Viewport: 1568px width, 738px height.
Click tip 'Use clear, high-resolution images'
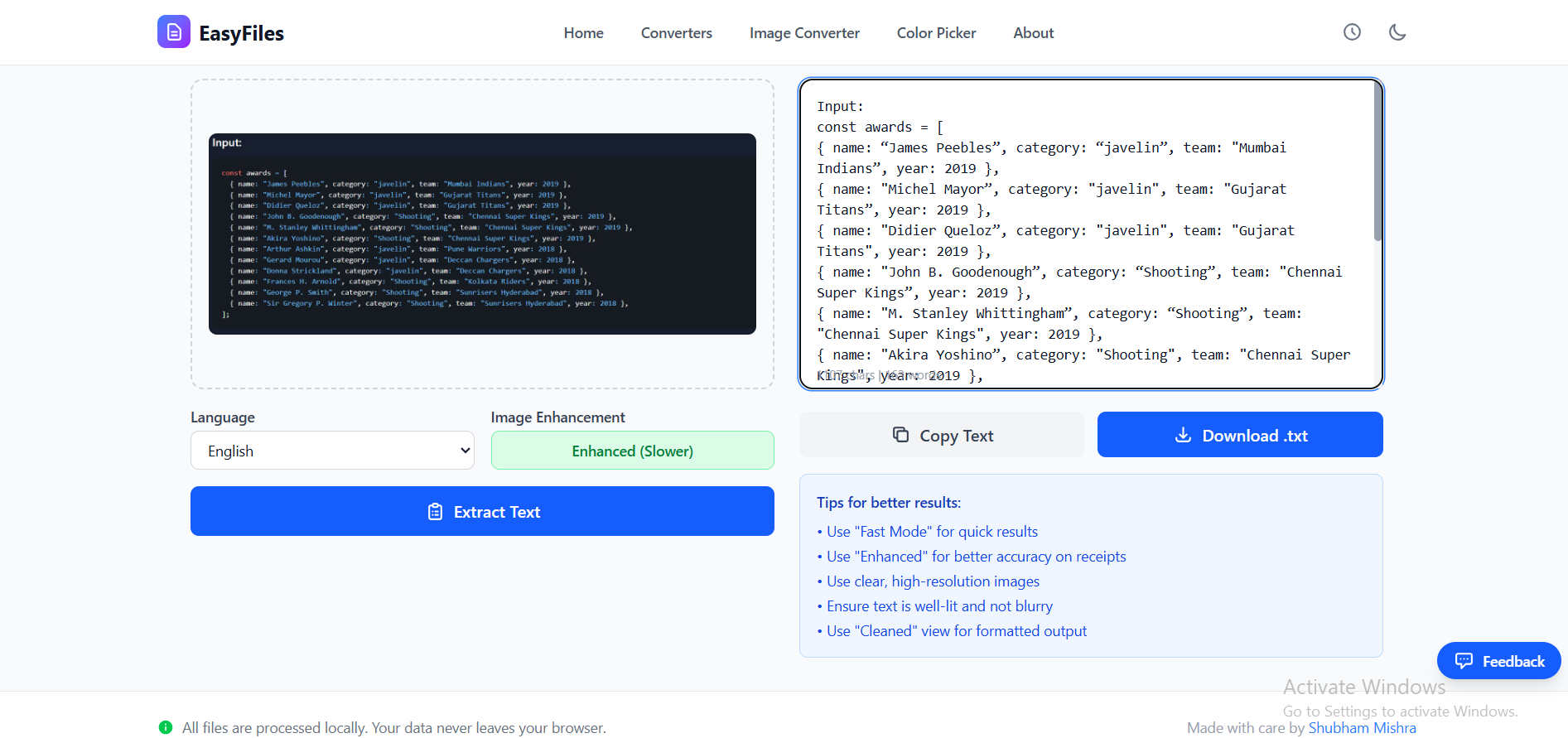(x=933, y=581)
